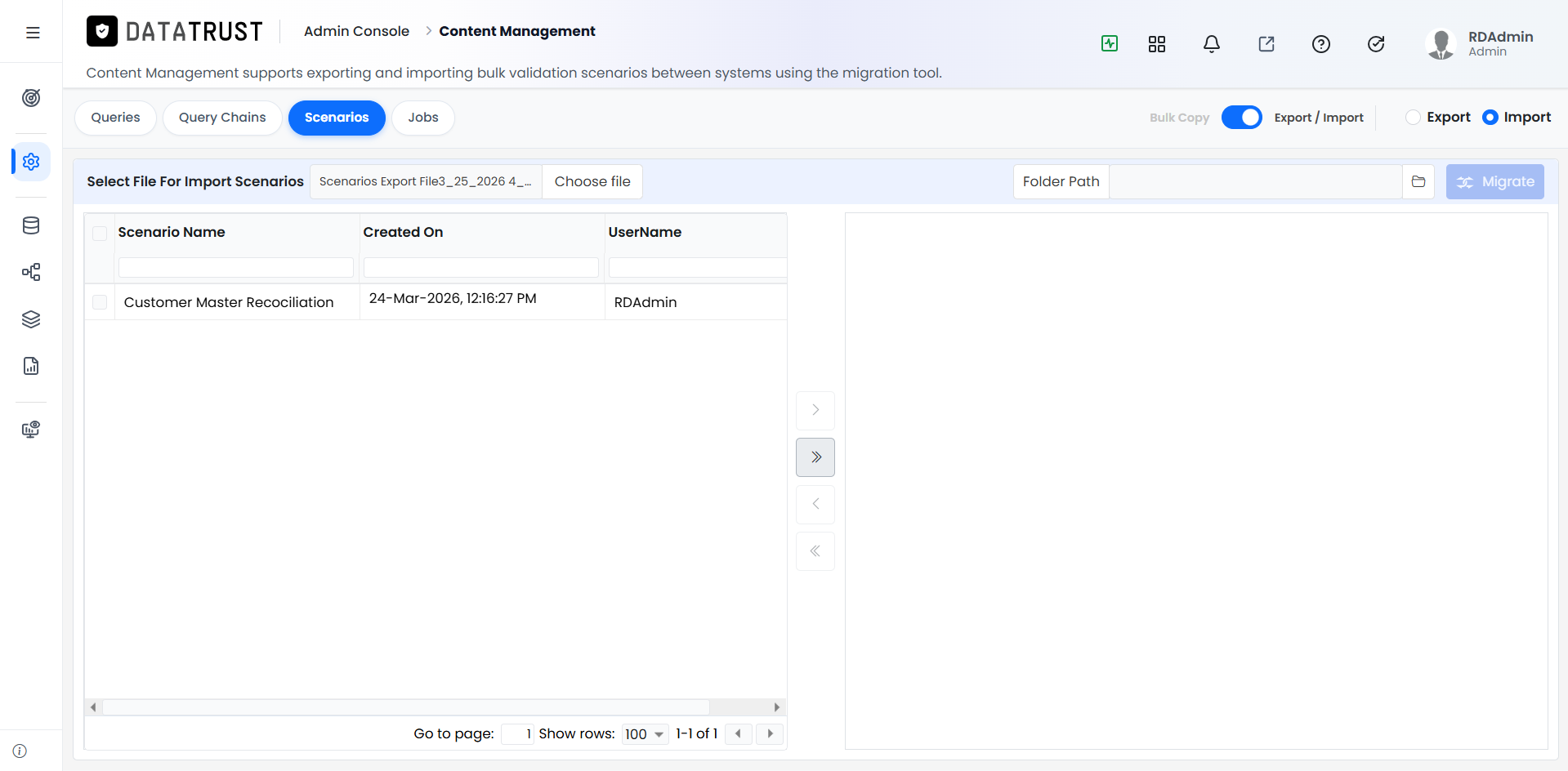Sort by UserName column header
This screenshot has width=1568, height=771.
645,232
